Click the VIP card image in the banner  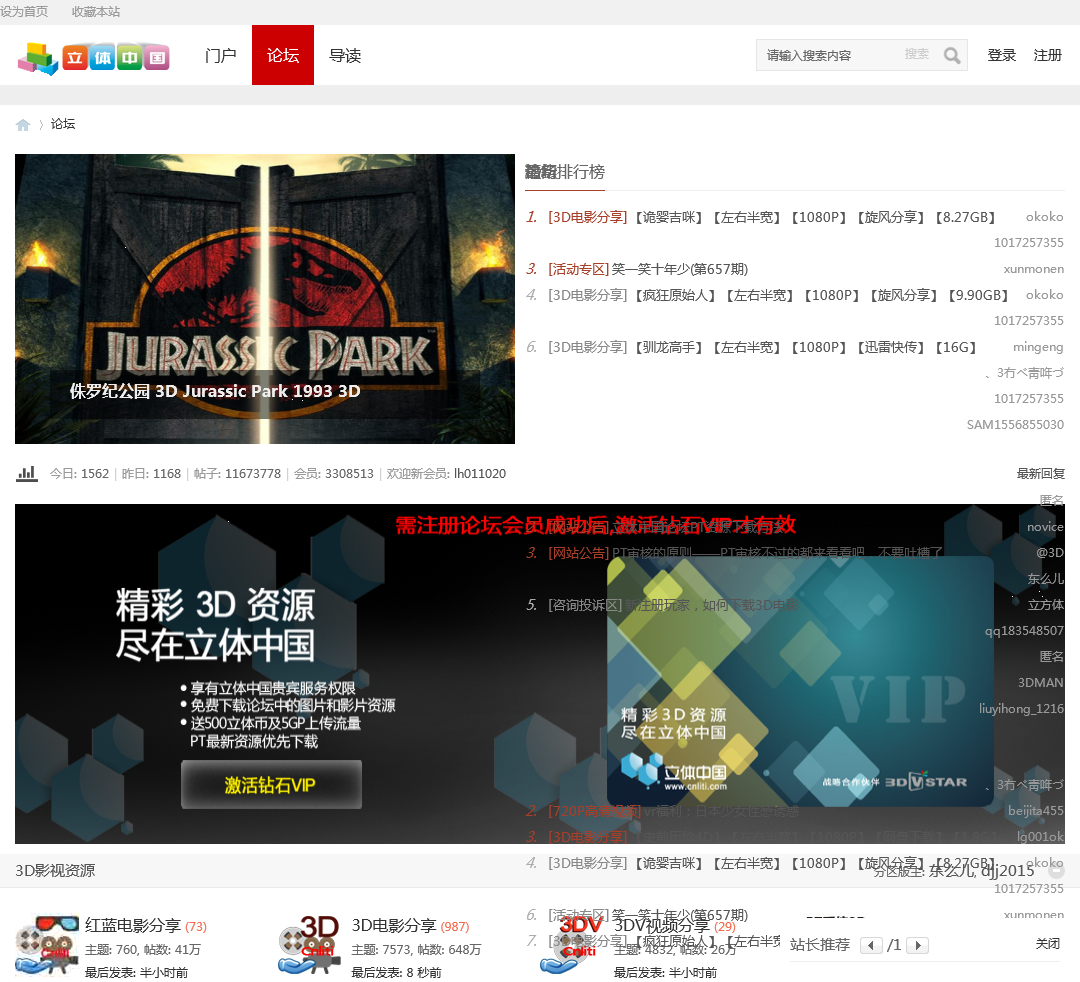pos(800,682)
